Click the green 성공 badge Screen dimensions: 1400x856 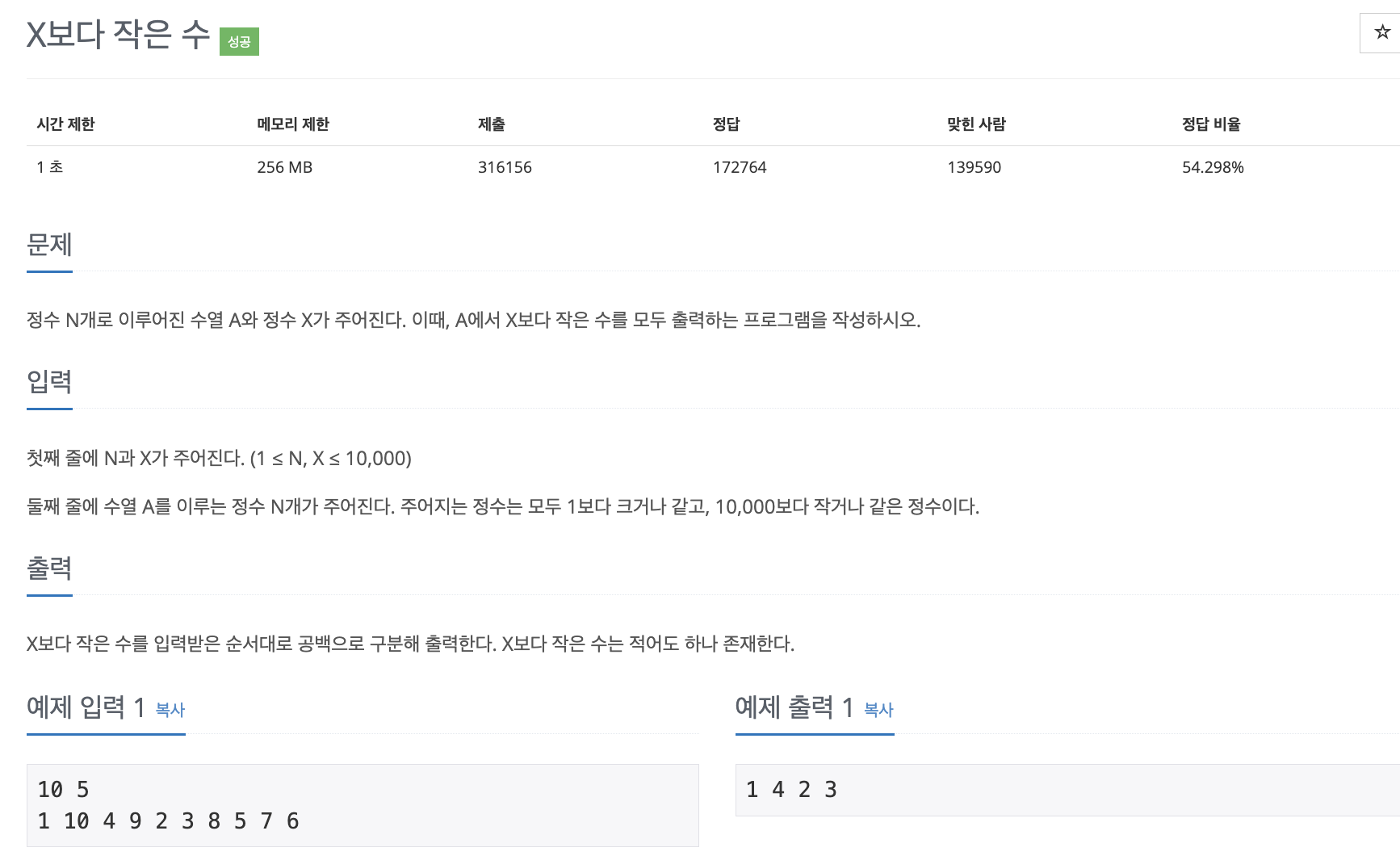[239, 42]
